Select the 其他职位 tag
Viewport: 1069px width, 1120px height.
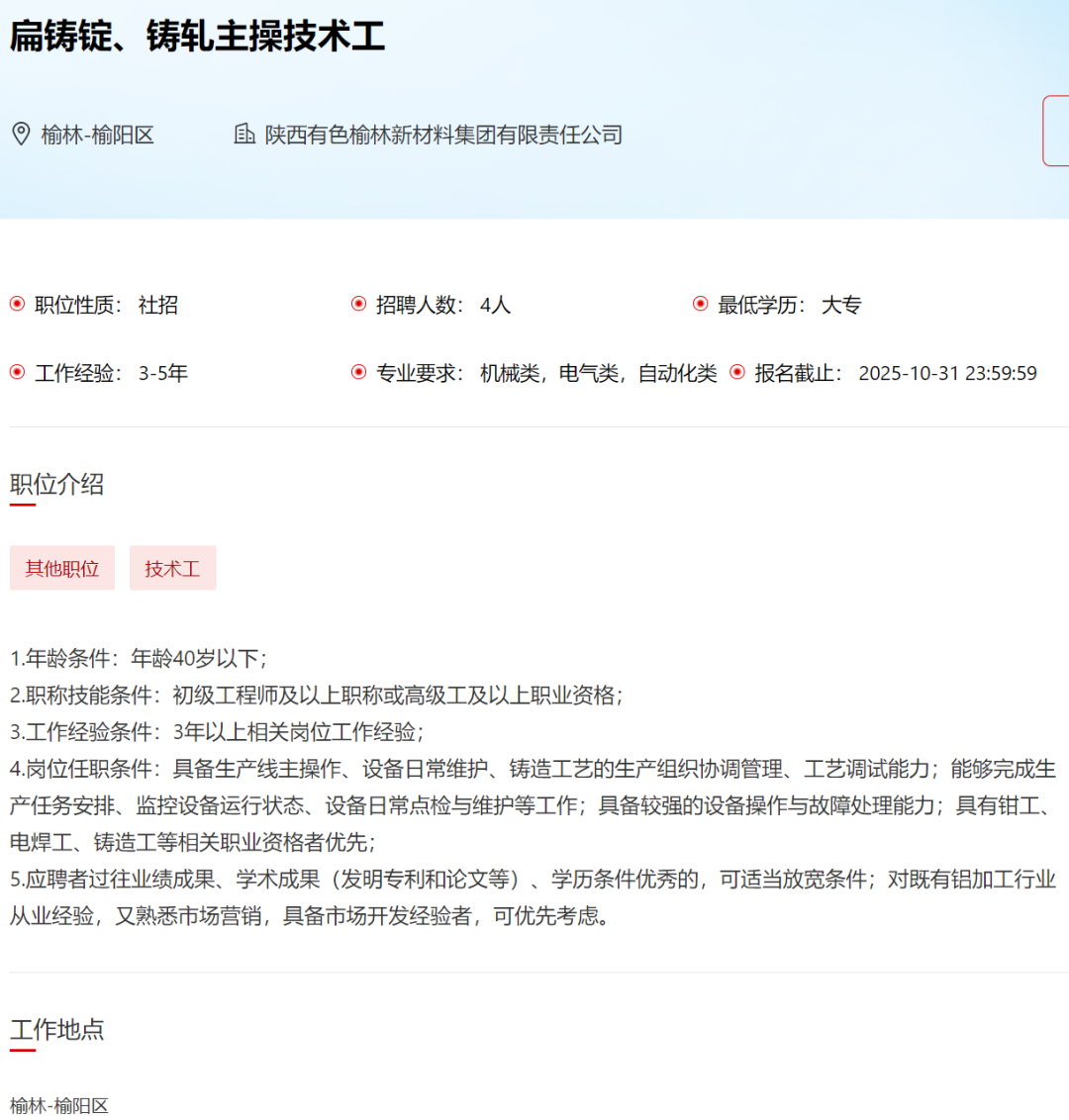62,568
